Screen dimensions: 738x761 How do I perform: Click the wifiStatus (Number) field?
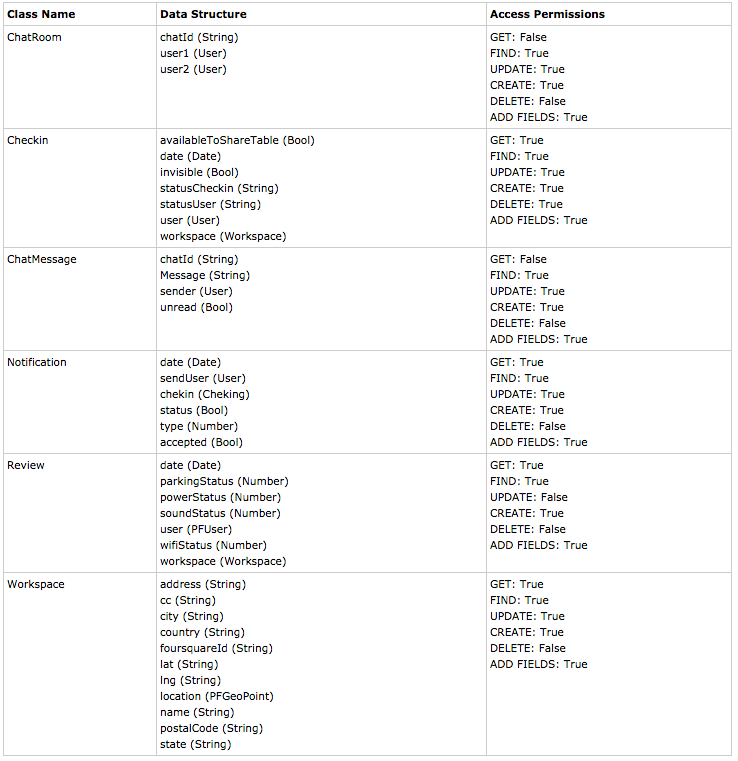point(213,545)
